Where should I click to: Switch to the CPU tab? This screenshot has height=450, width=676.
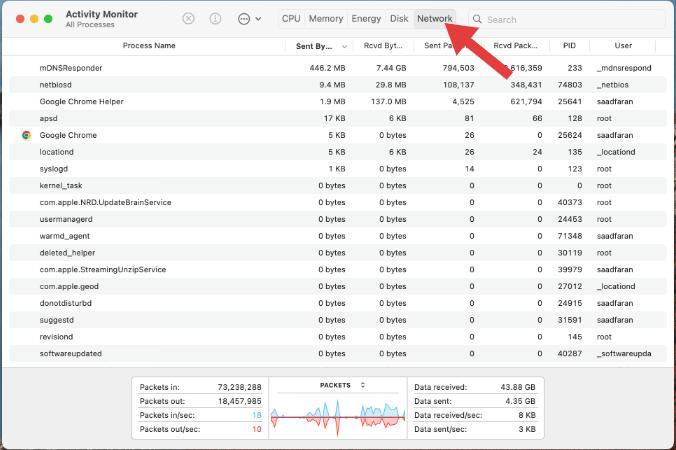291,19
